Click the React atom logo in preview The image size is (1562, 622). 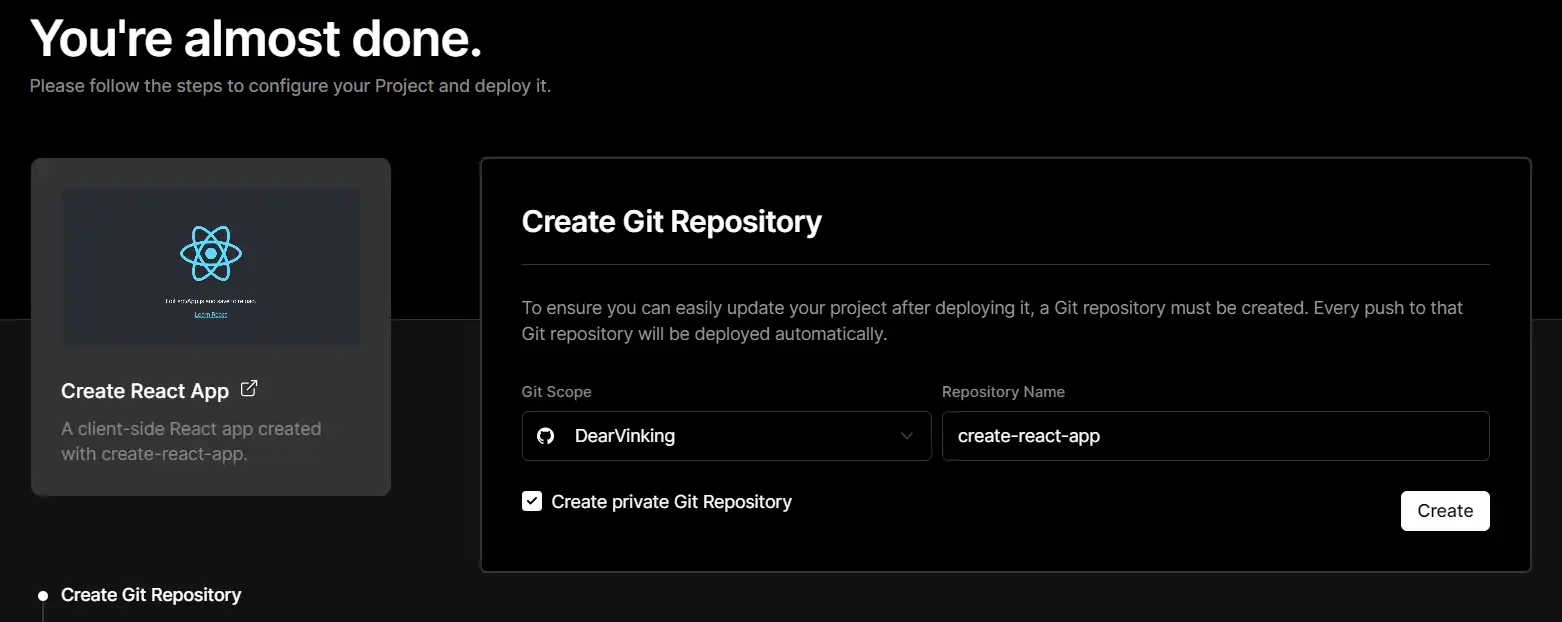211,254
